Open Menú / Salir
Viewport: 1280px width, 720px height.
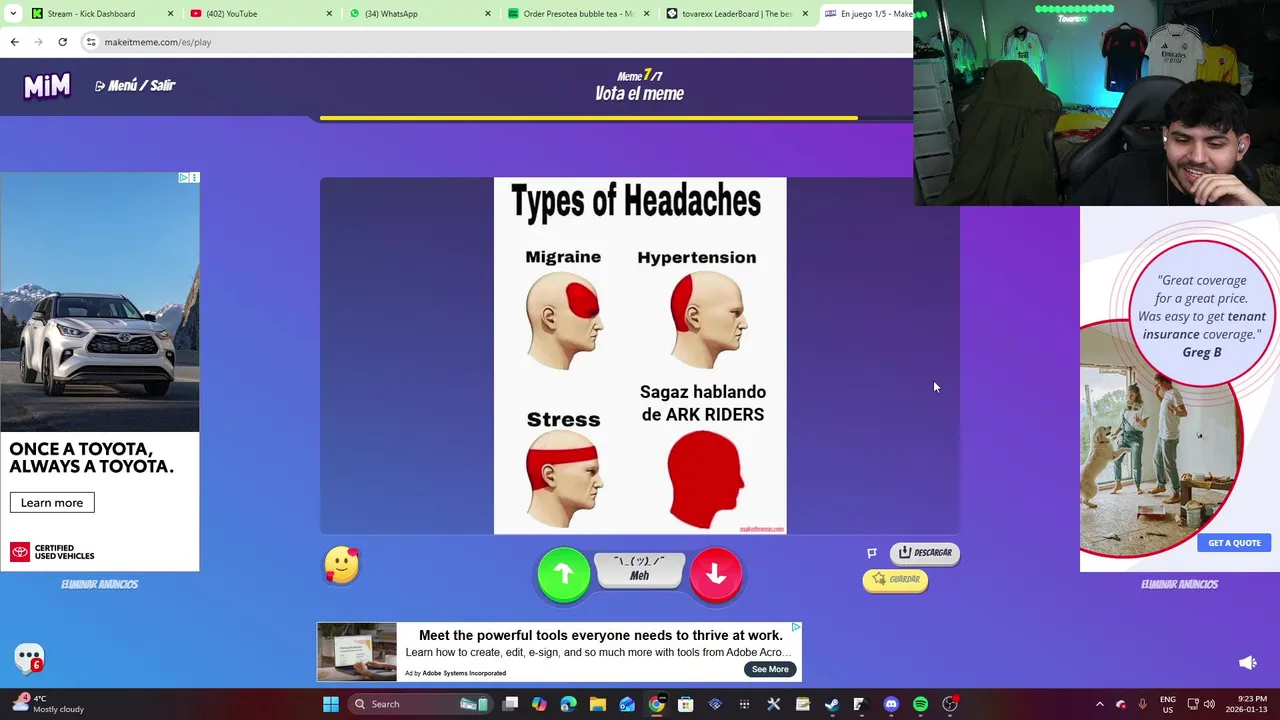(135, 86)
